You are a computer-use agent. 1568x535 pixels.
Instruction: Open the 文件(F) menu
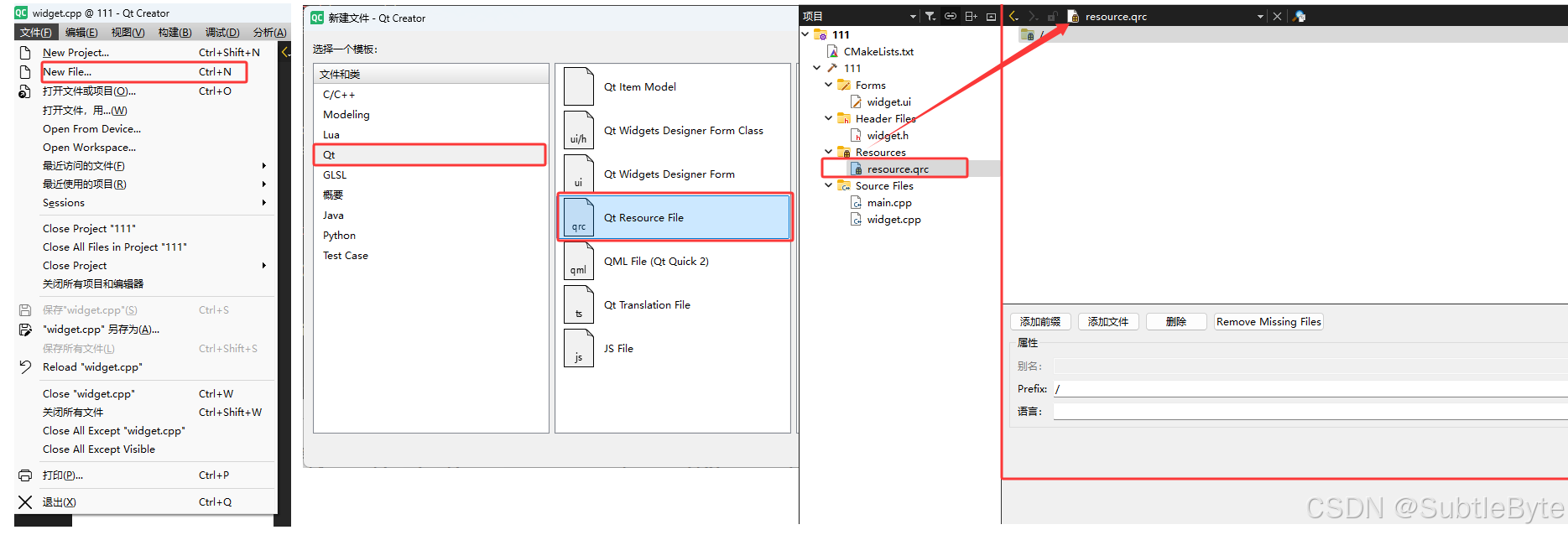coord(35,33)
